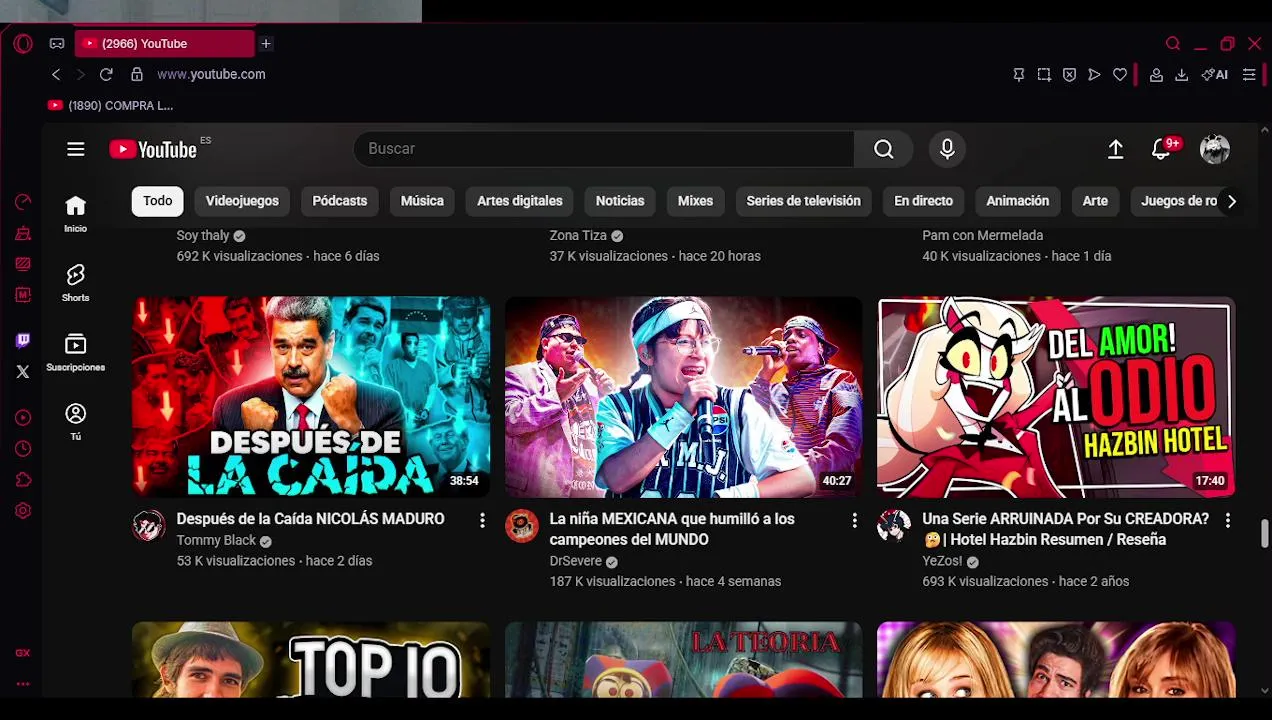
Task: Open DrSevere channel link
Action: tap(576, 562)
